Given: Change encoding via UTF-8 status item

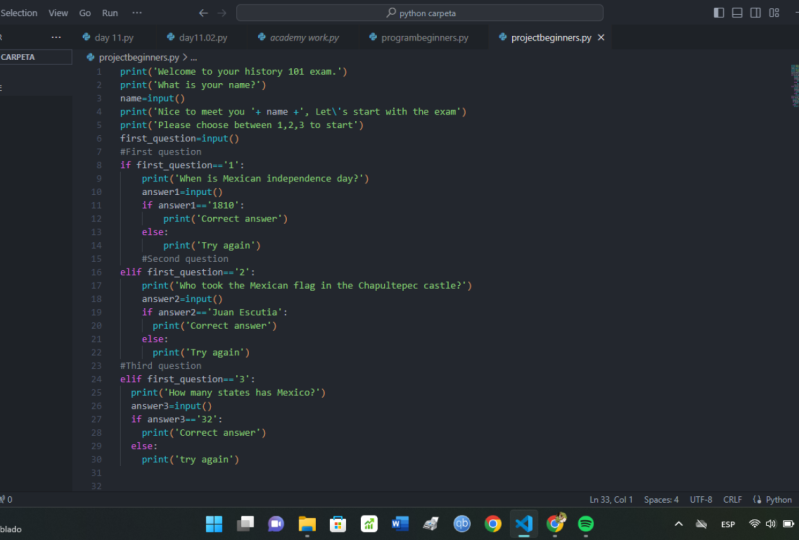Looking at the screenshot, I should tap(701, 500).
